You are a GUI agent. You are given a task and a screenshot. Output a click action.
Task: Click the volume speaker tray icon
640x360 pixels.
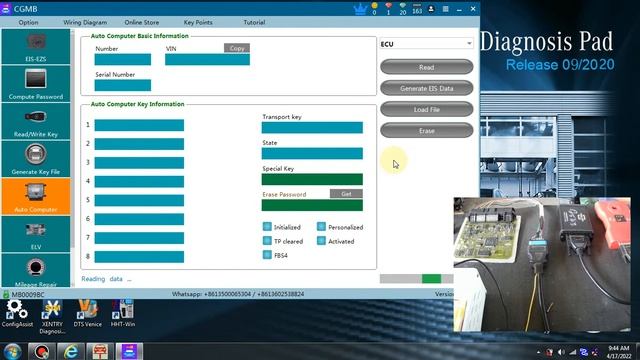point(562,352)
